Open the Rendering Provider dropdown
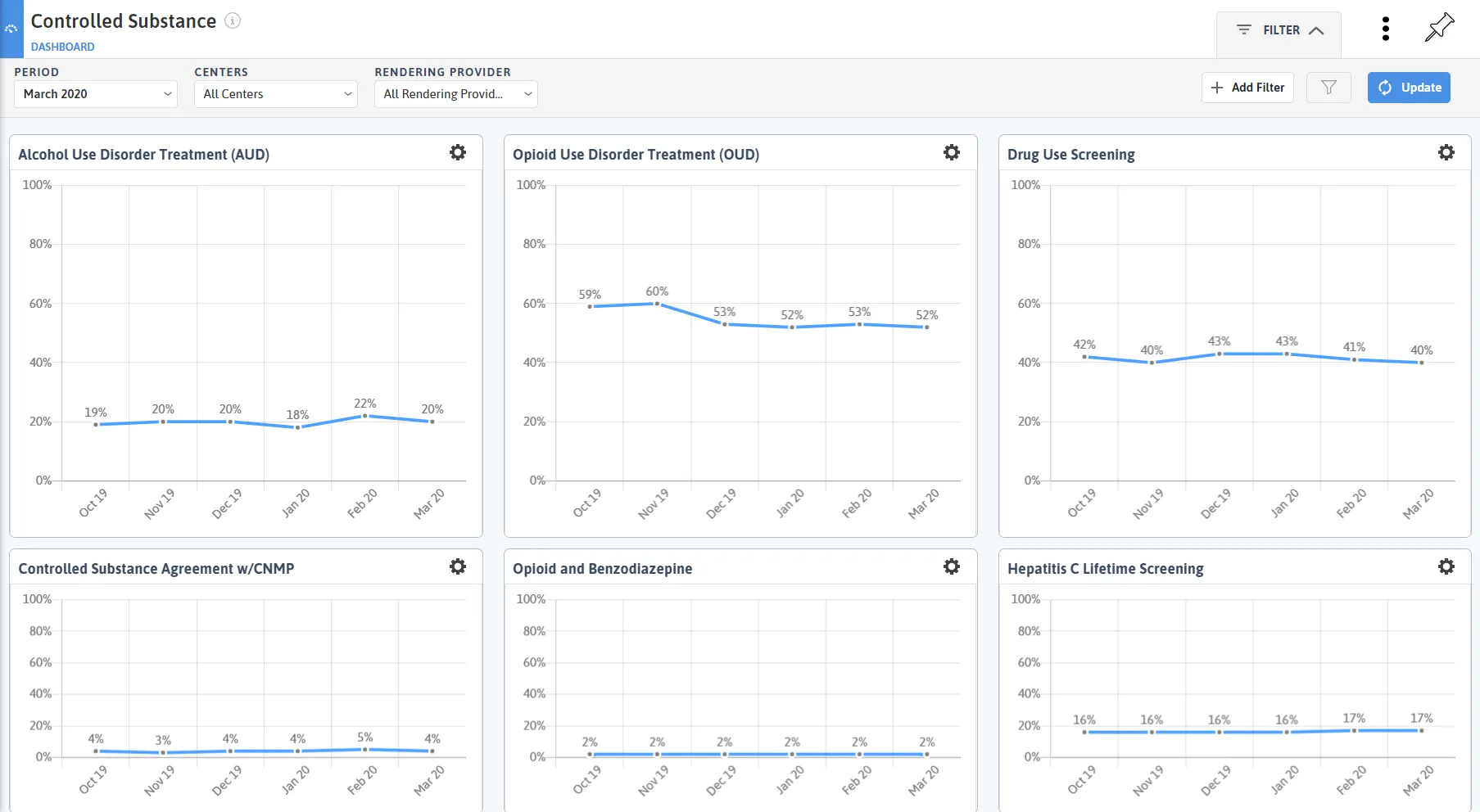This screenshot has height=812, width=1480. tap(456, 94)
